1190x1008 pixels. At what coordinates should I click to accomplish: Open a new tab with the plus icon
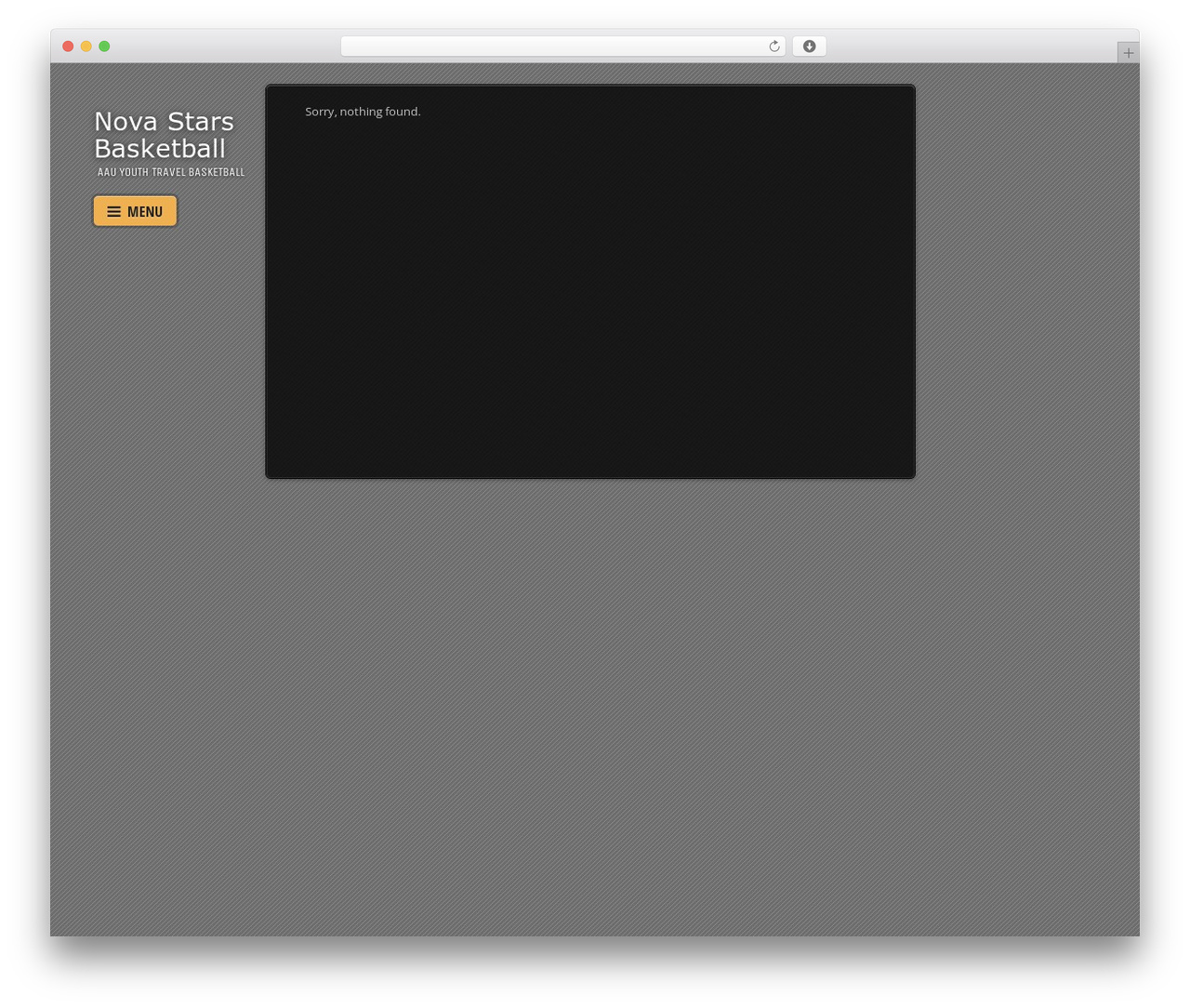(1128, 53)
